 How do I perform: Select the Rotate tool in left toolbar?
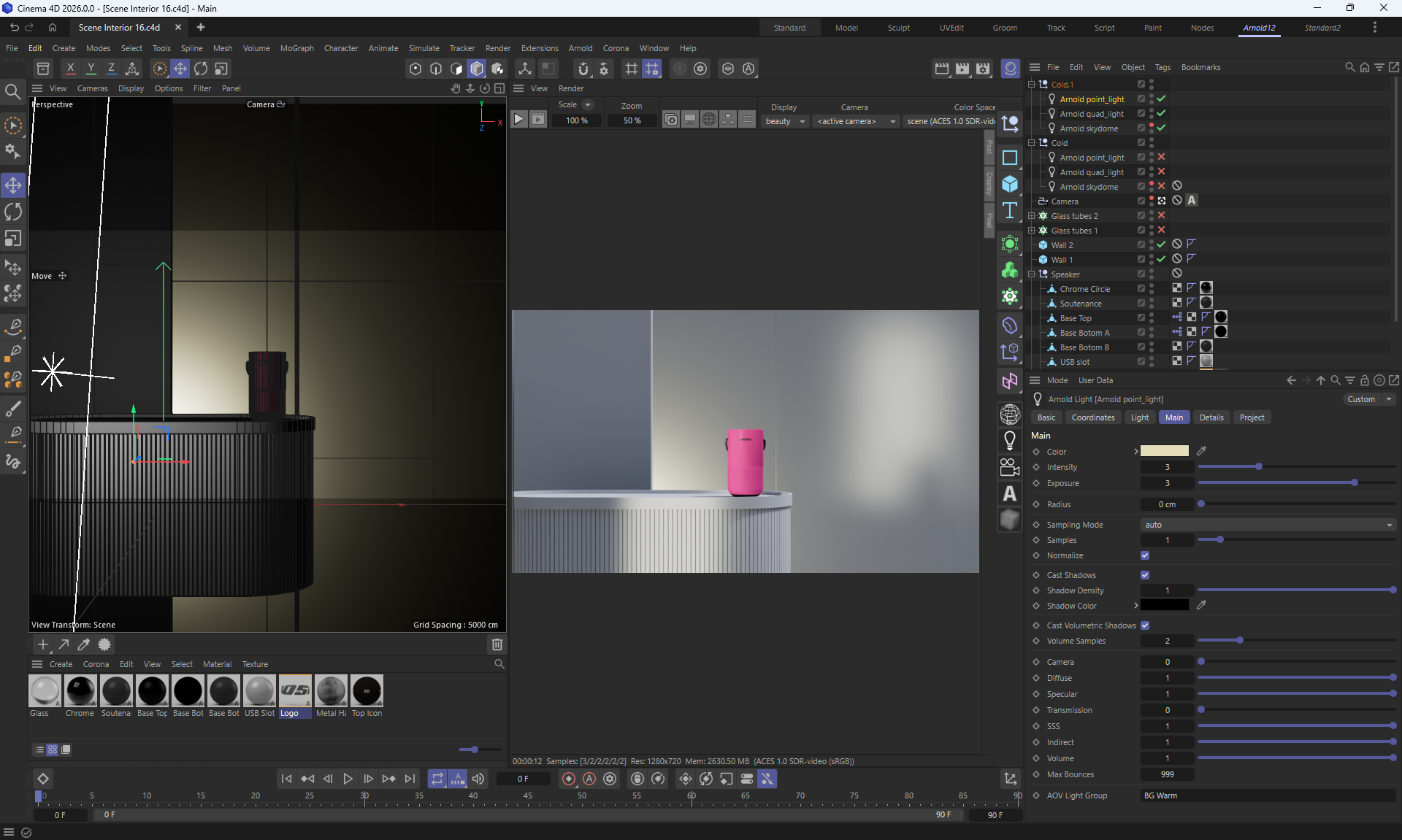click(x=13, y=212)
